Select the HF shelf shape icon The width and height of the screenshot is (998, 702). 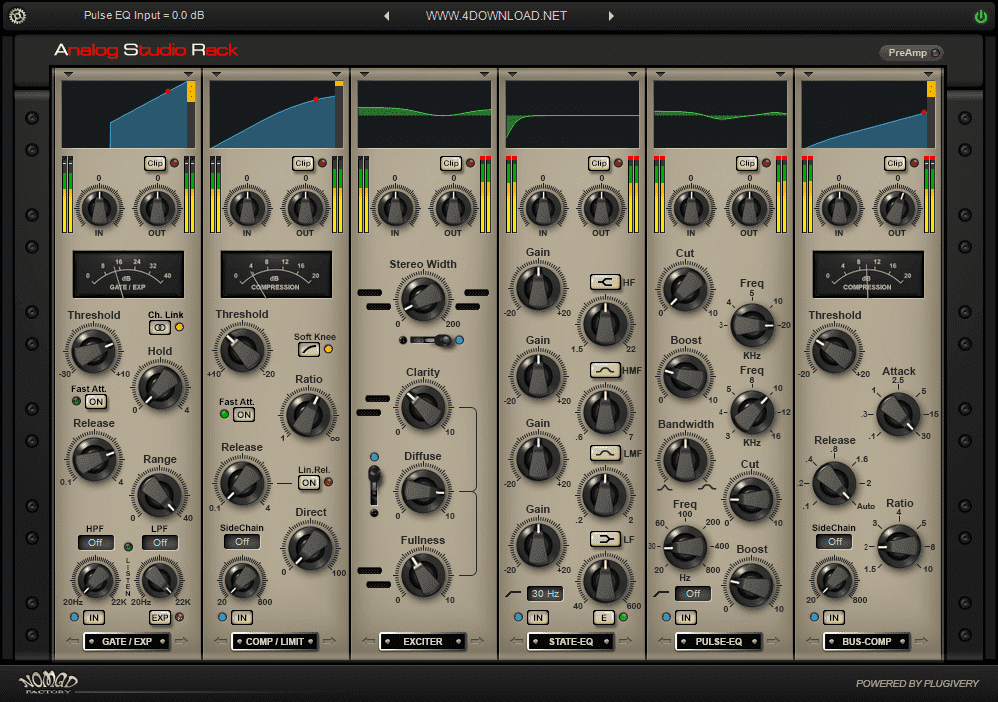pyautogui.click(x=605, y=282)
